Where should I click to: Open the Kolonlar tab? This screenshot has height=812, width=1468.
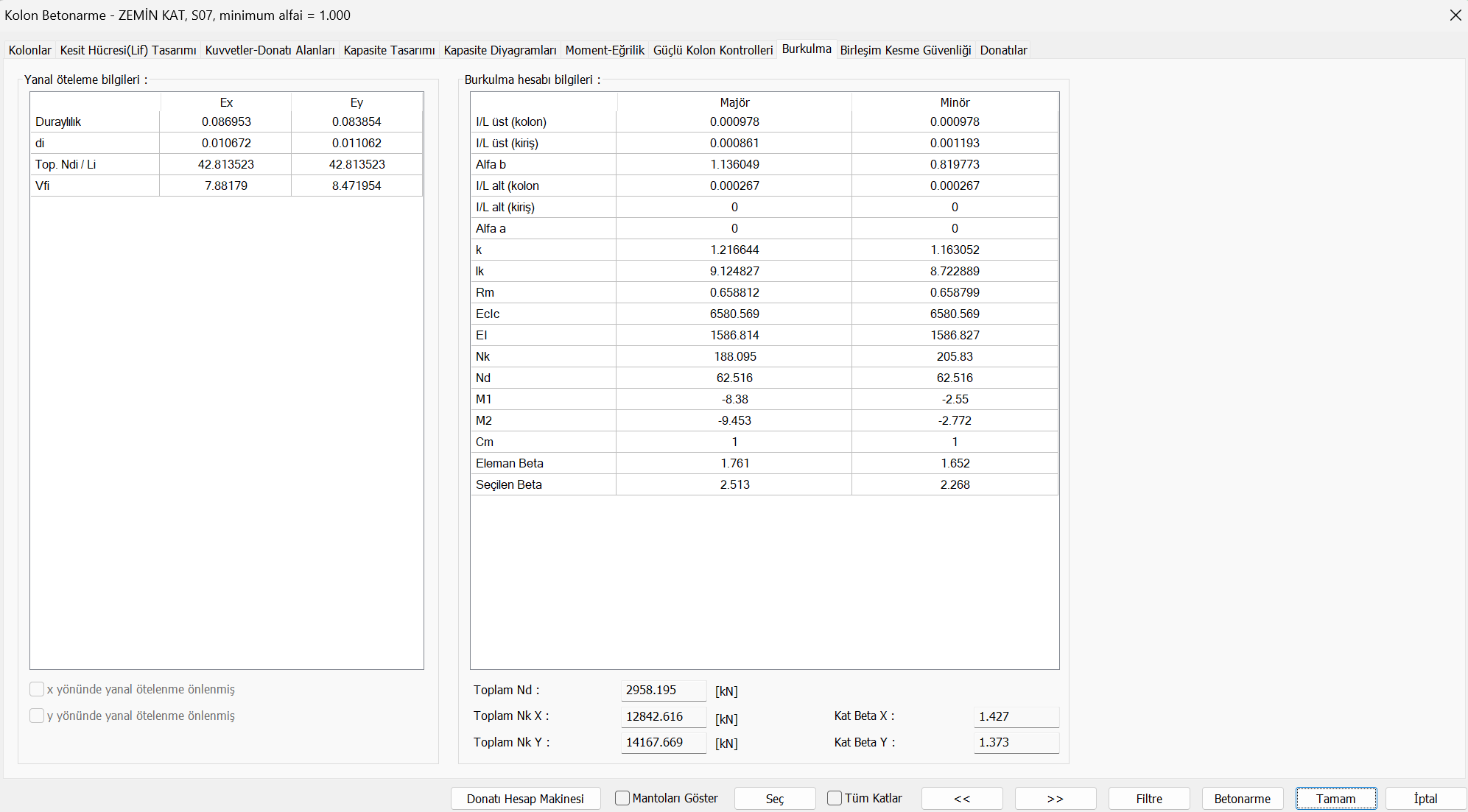30,50
